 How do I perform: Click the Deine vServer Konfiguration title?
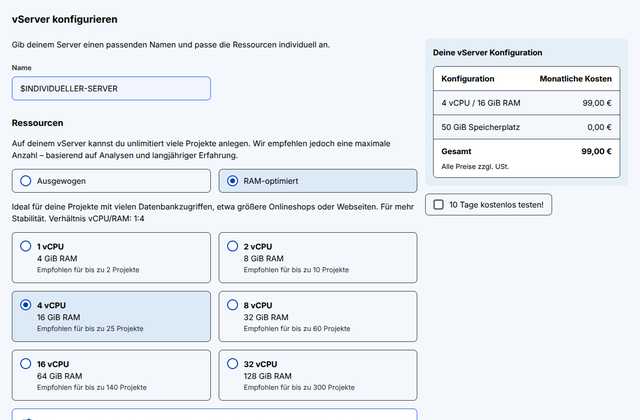click(487, 52)
